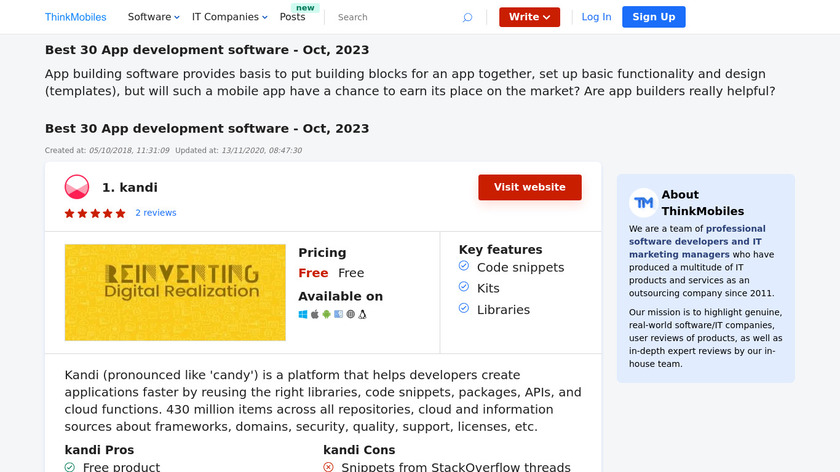This screenshot has height=472, width=840.
Task: Click the Windows platform icon
Action: coord(303,314)
